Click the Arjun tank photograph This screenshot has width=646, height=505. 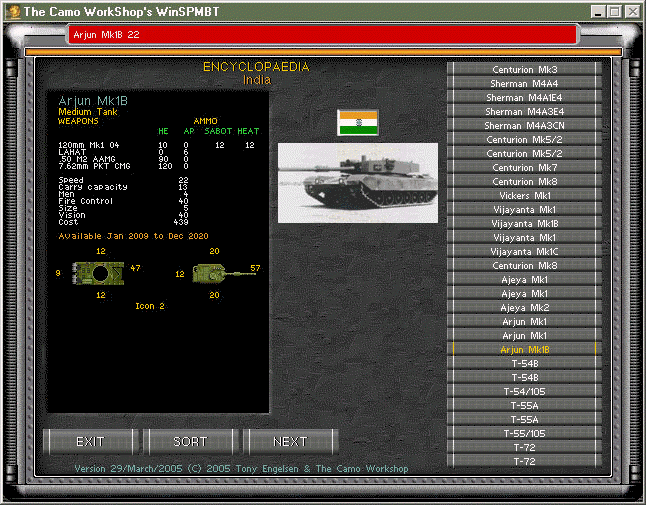point(358,183)
